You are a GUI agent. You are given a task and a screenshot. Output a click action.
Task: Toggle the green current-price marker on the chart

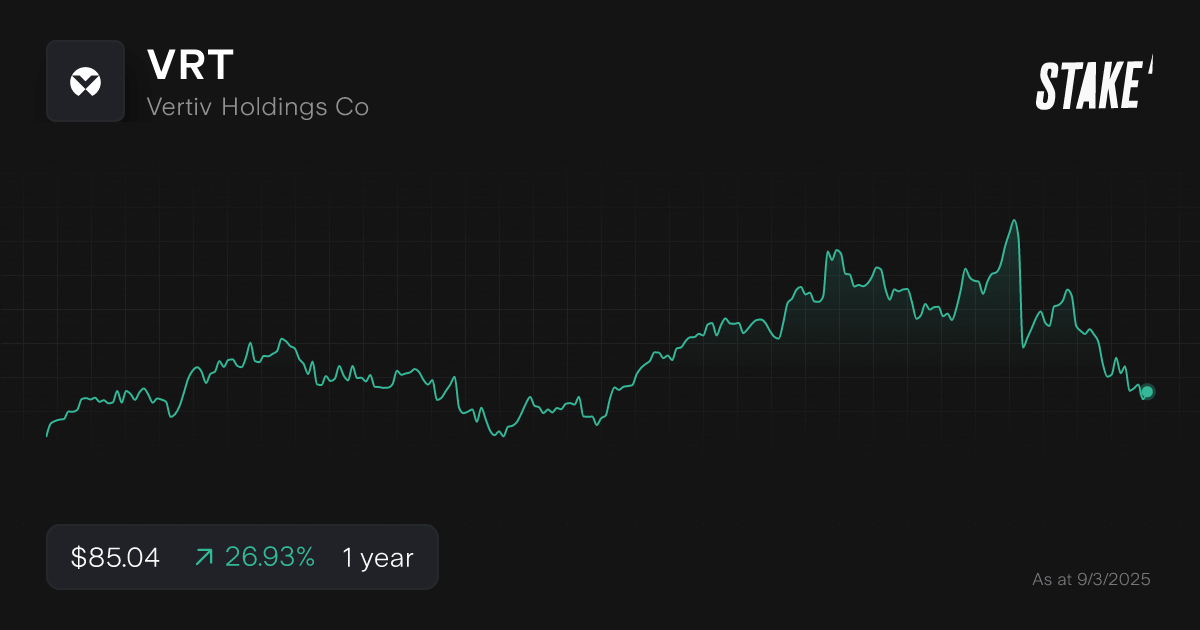tap(1146, 393)
